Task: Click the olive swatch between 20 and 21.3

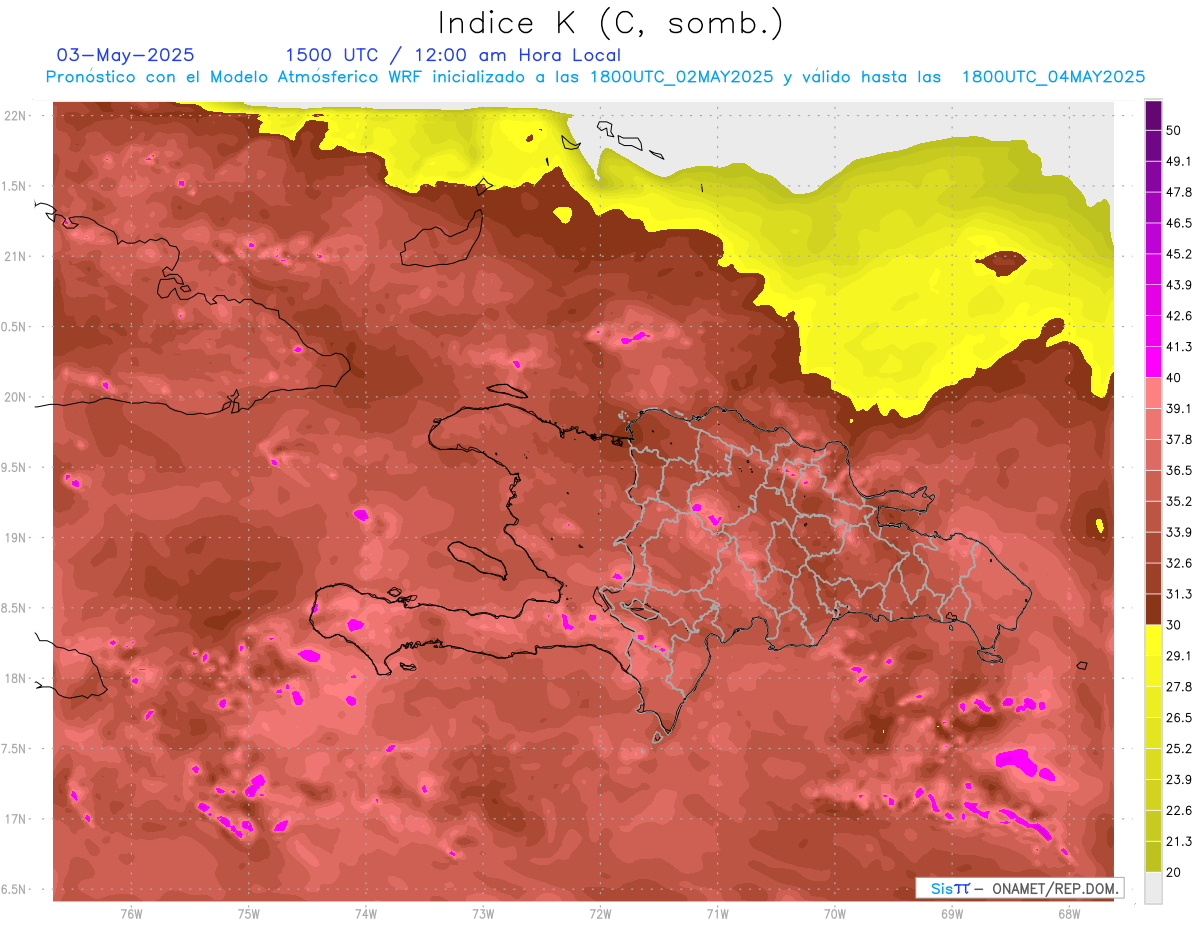Action: pyautogui.click(x=1153, y=857)
